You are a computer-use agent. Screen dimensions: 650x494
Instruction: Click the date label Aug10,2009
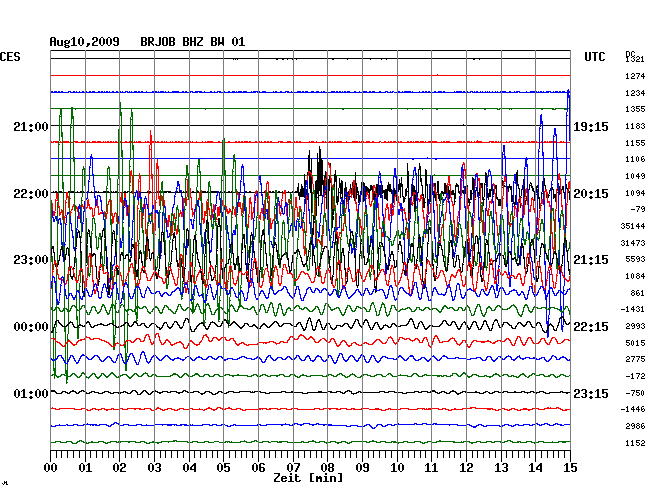click(x=85, y=42)
